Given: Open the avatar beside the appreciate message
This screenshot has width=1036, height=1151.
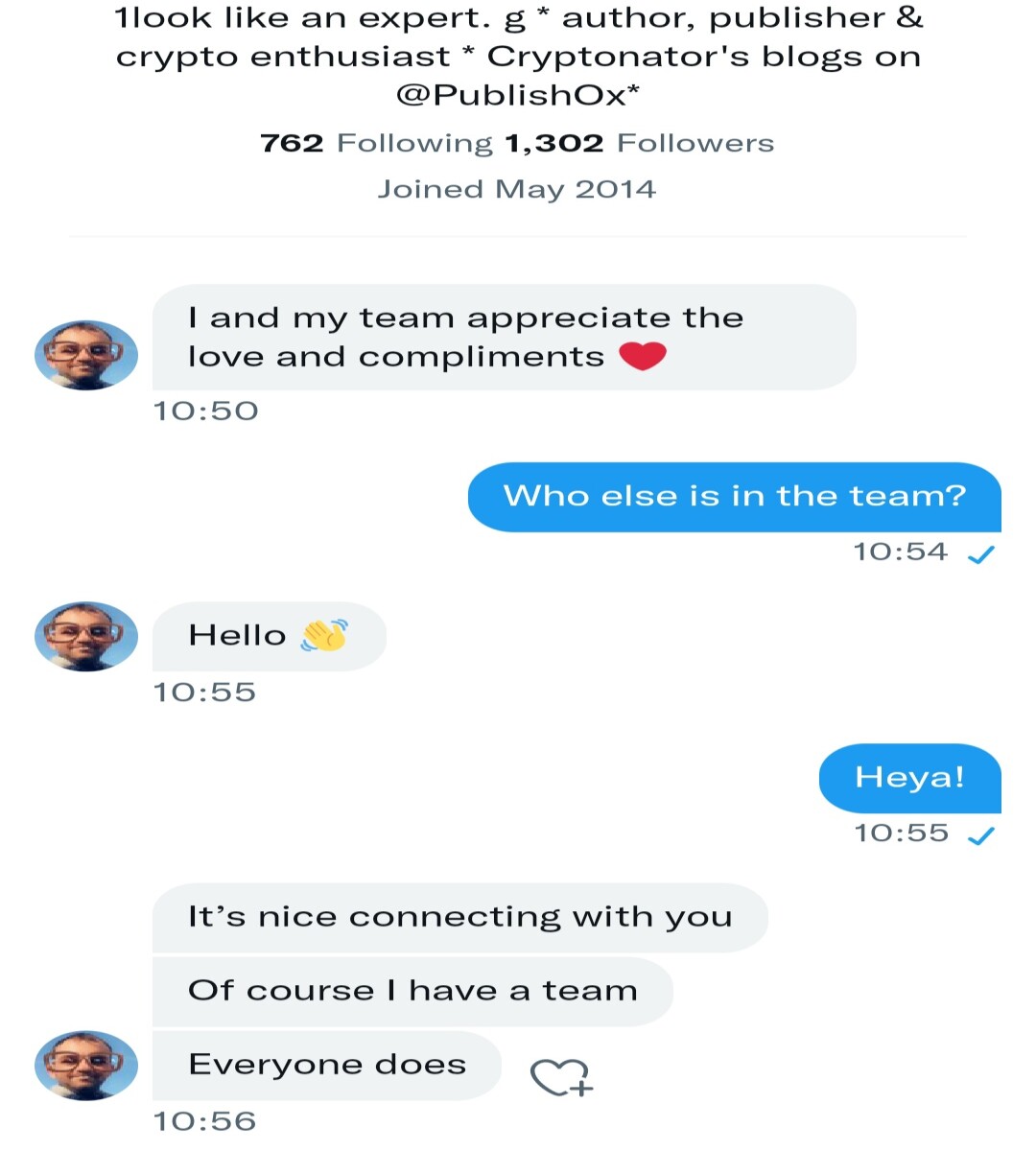Looking at the screenshot, I should [86, 355].
